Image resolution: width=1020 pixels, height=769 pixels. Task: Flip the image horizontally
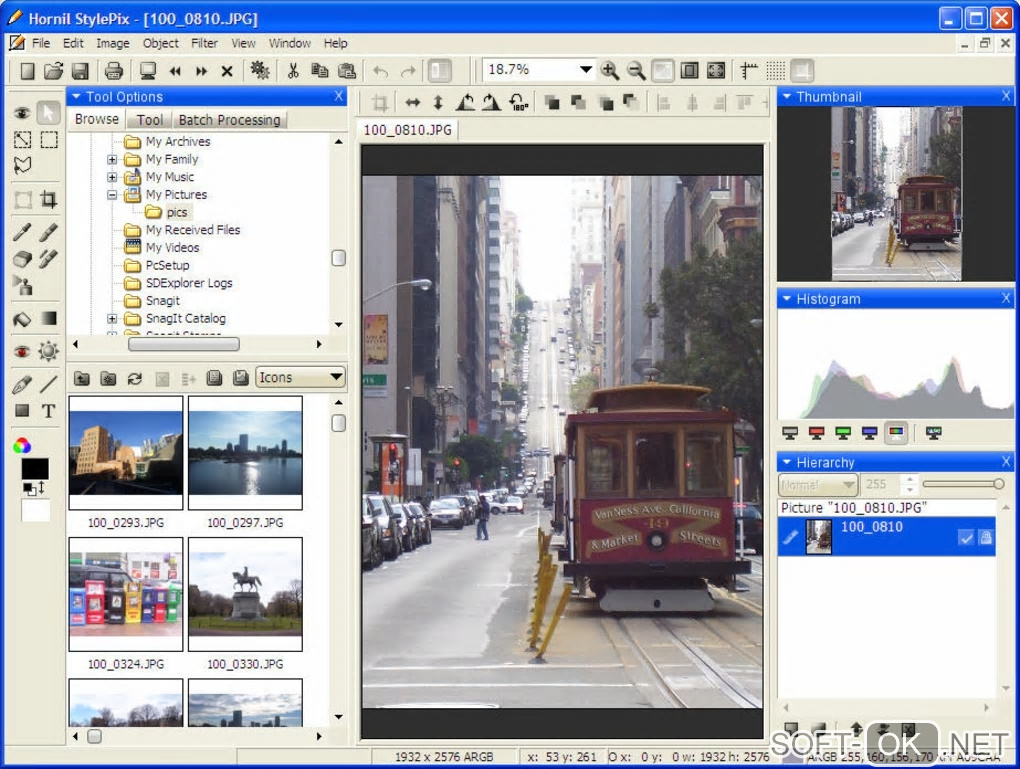click(x=412, y=102)
